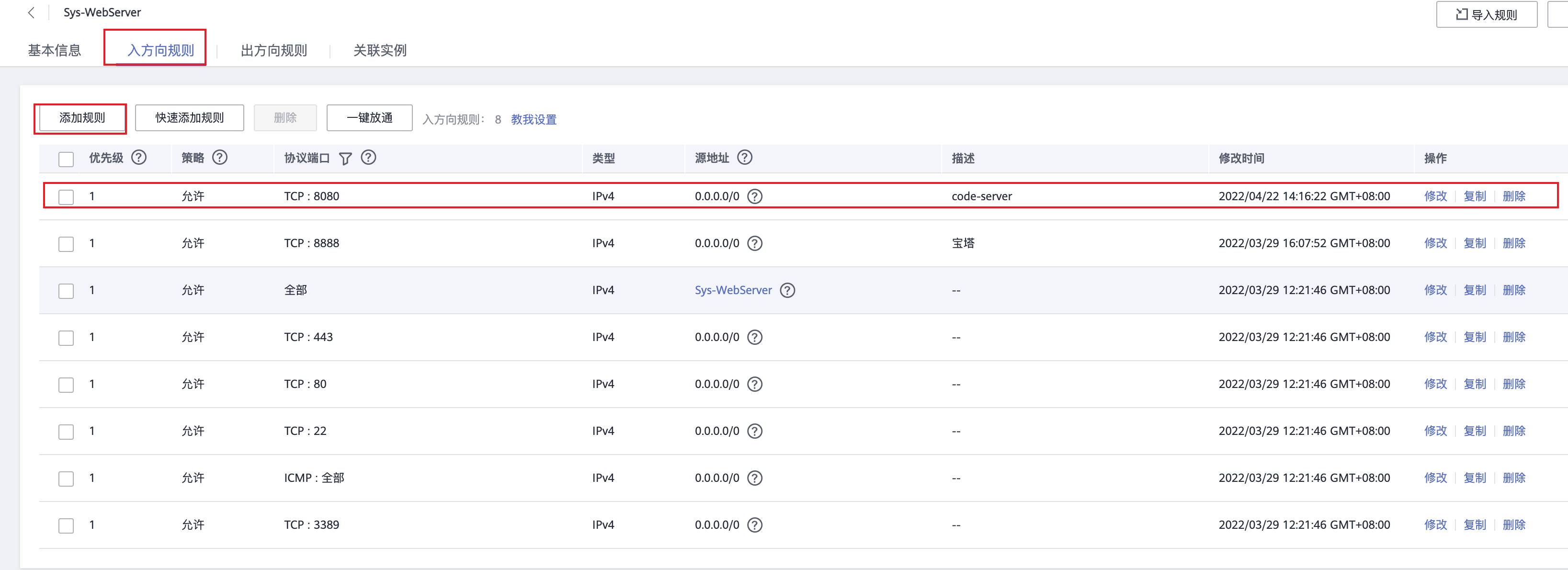Viewport: 1568px width, 570px height.
Task: Click the 策略 column help icon
Action: pos(220,158)
